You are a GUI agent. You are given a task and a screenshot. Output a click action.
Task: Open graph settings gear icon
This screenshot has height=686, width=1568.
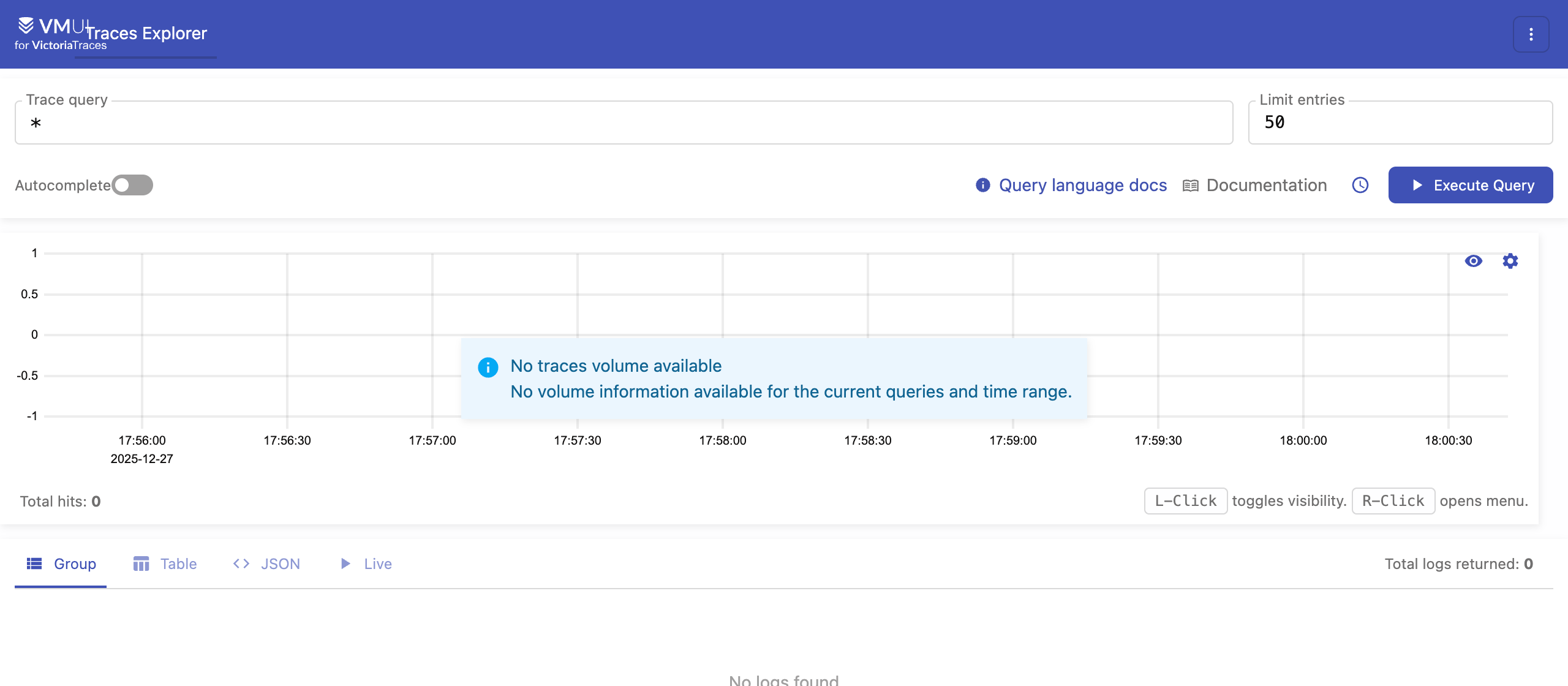(1510, 261)
